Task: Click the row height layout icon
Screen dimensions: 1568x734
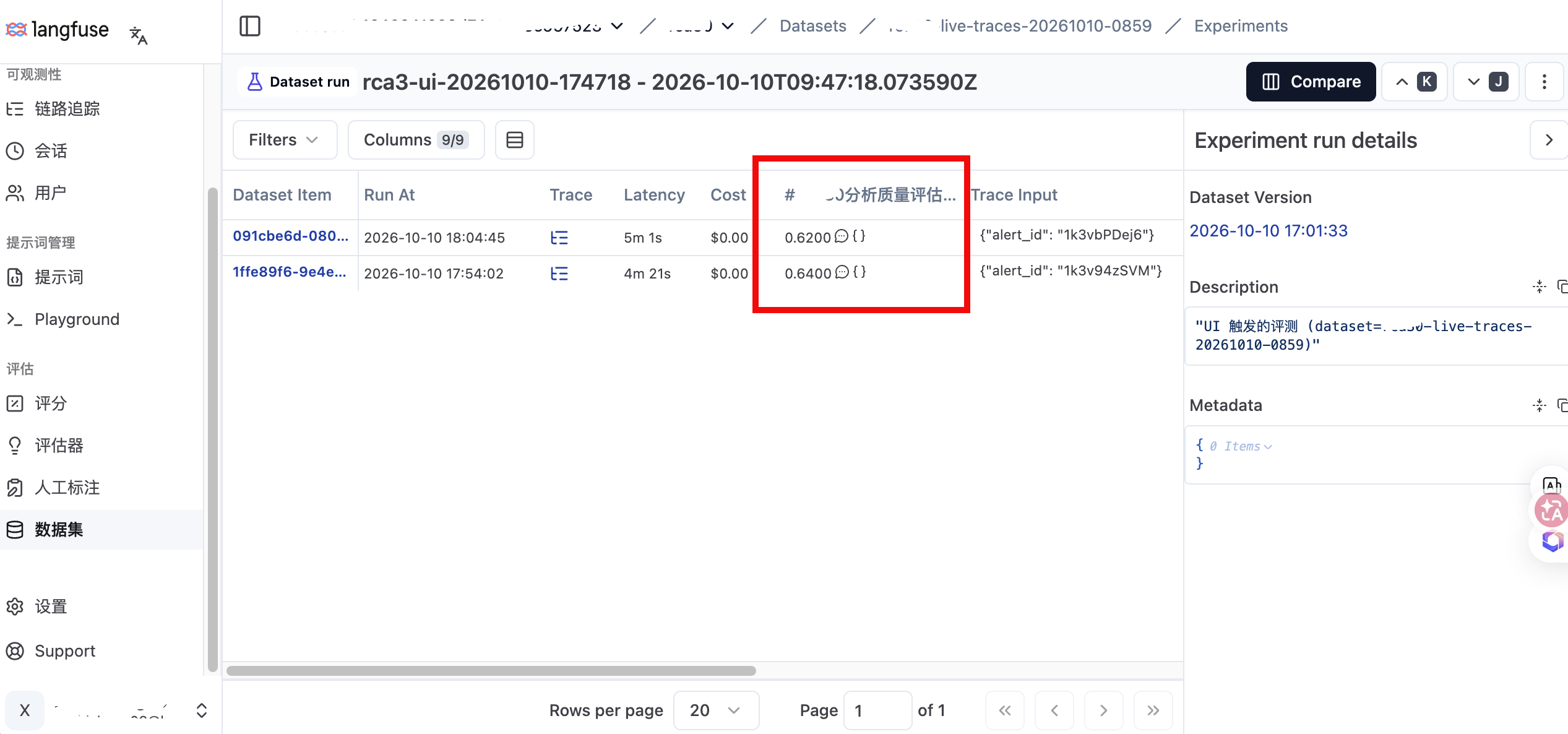Action: 515,140
